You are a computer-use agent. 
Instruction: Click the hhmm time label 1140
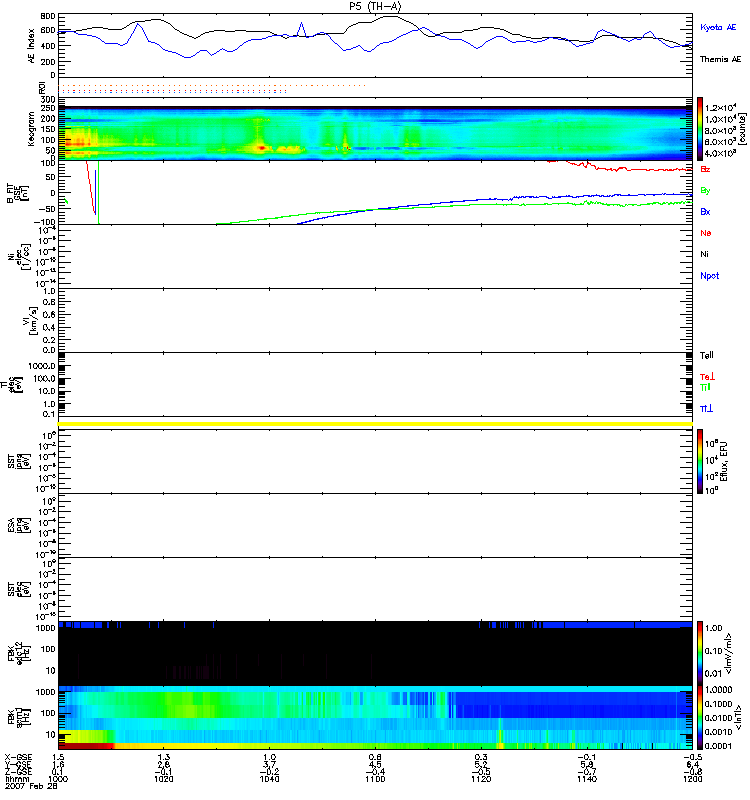pyautogui.click(x=587, y=779)
